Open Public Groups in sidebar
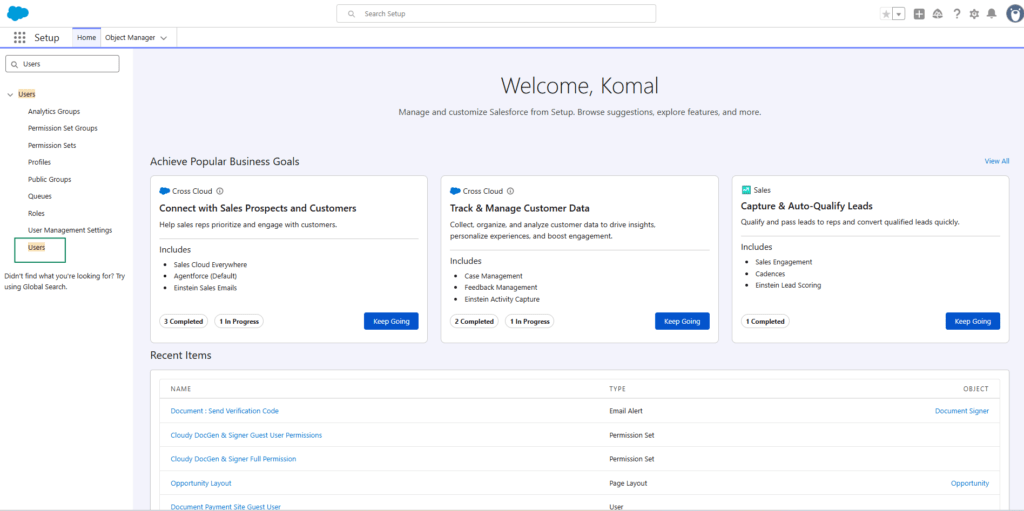The image size is (1024, 511). pos(50,180)
